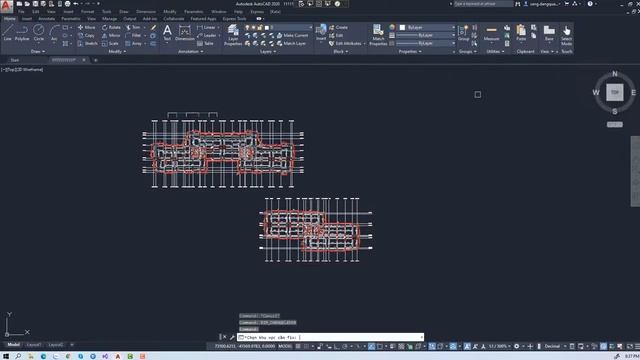
Task: Click in the command line input field
Action: point(331,337)
